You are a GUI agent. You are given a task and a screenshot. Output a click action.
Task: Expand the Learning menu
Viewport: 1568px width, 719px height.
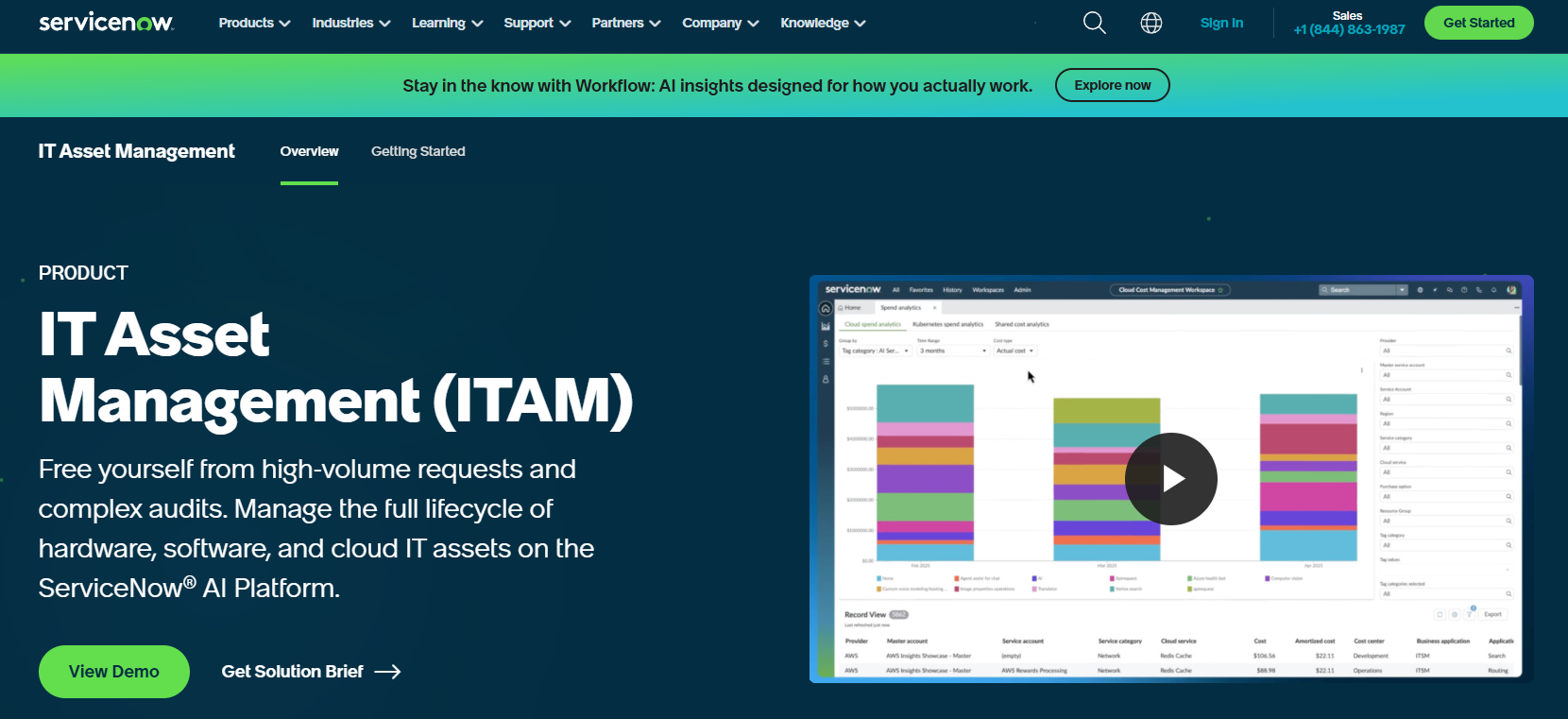[447, 23]
